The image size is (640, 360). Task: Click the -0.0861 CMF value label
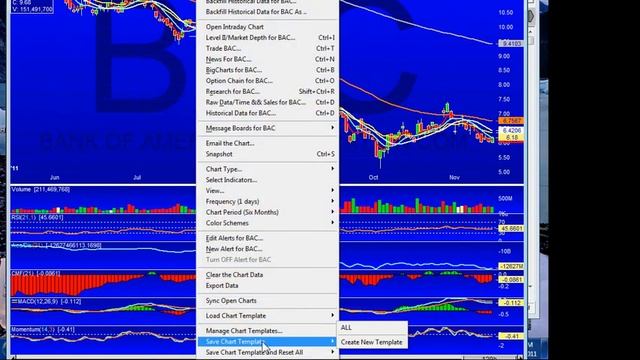511,280
